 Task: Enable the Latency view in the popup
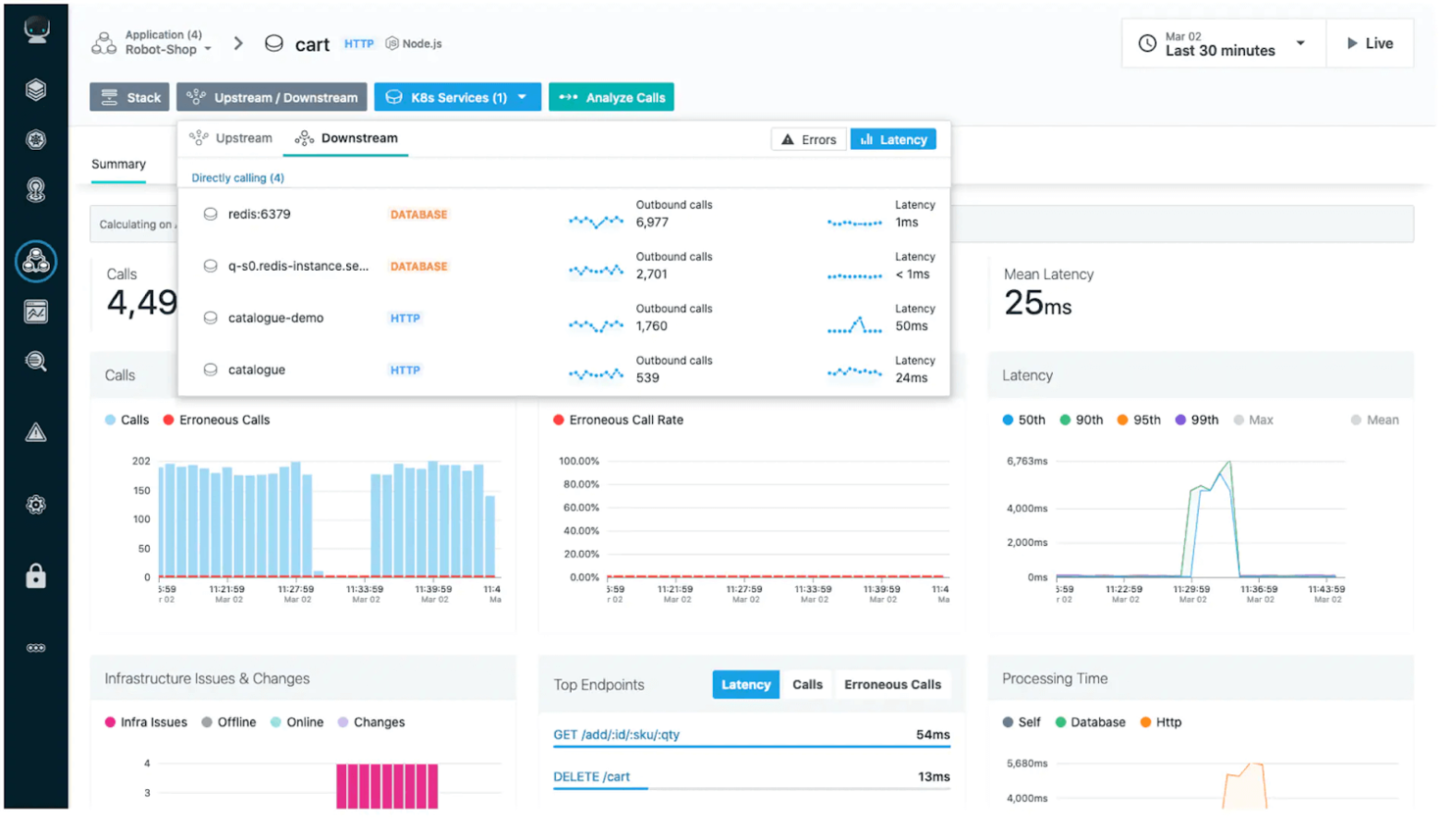click(x=892, y=138)
